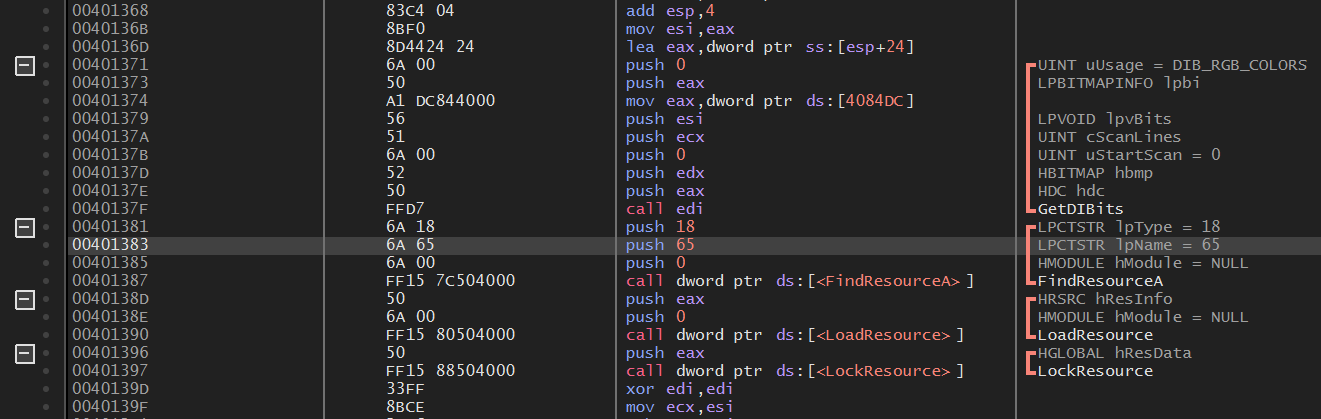The image size is (1321, 419).
Task: Toggle breakpoint dot for address 00401368
Action: pyautogui.click(x=46, y=11)
